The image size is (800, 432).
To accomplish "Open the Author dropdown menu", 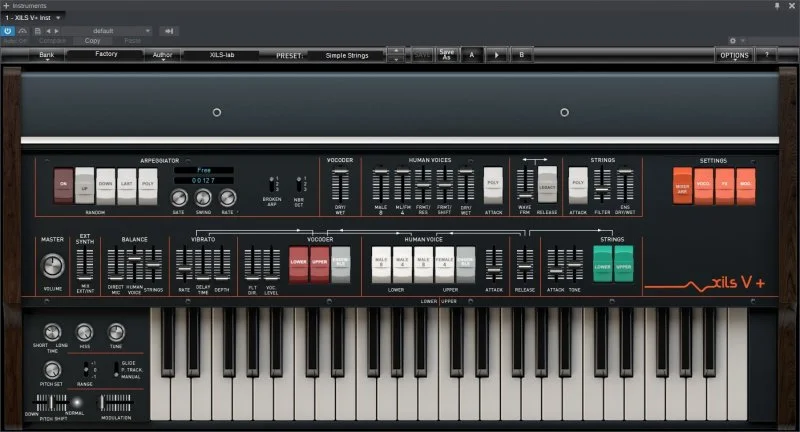I will click(162, 55).
